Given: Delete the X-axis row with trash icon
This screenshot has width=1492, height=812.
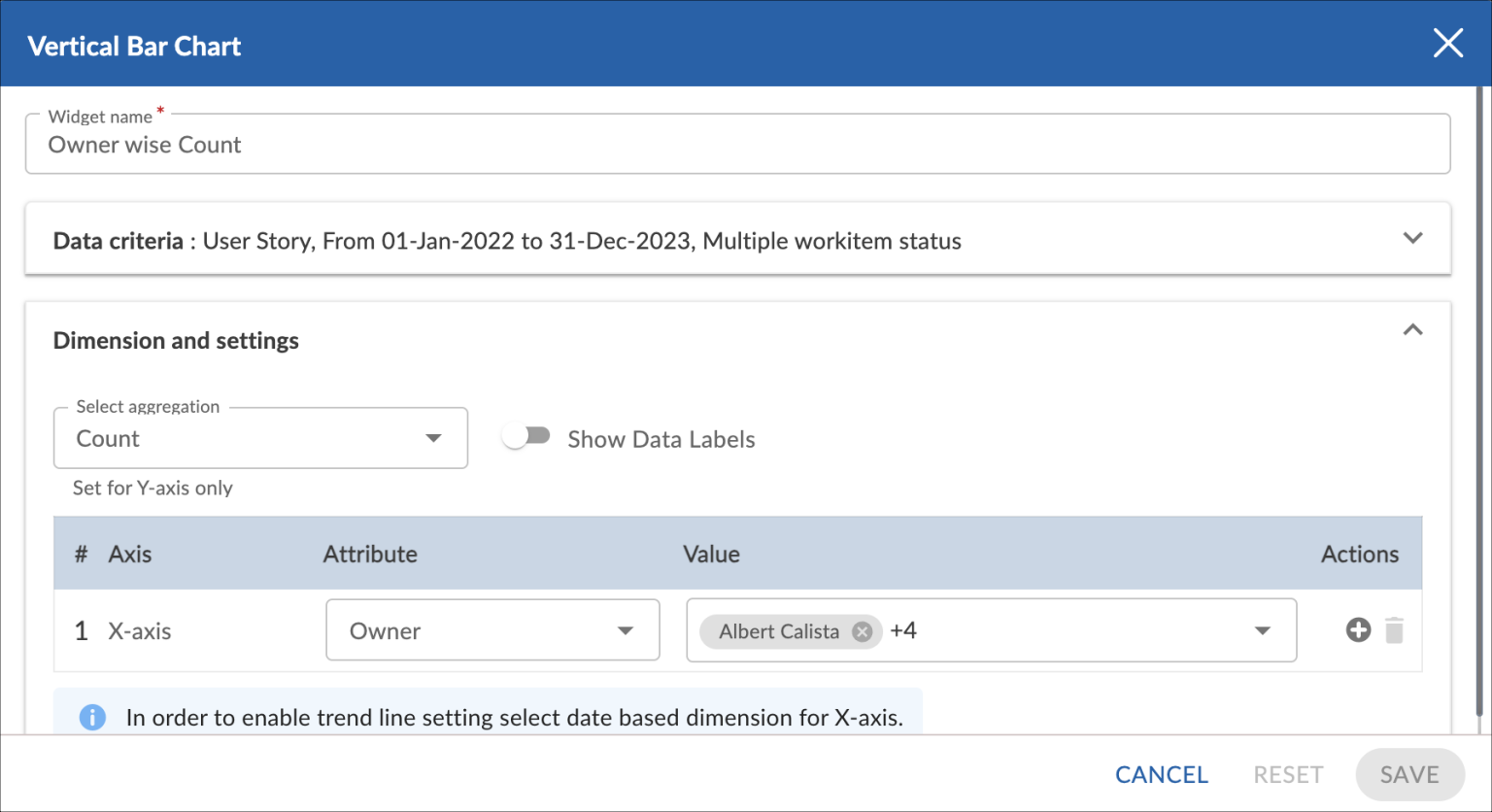Looking at the screenshot, I should tap(1394, 631).
